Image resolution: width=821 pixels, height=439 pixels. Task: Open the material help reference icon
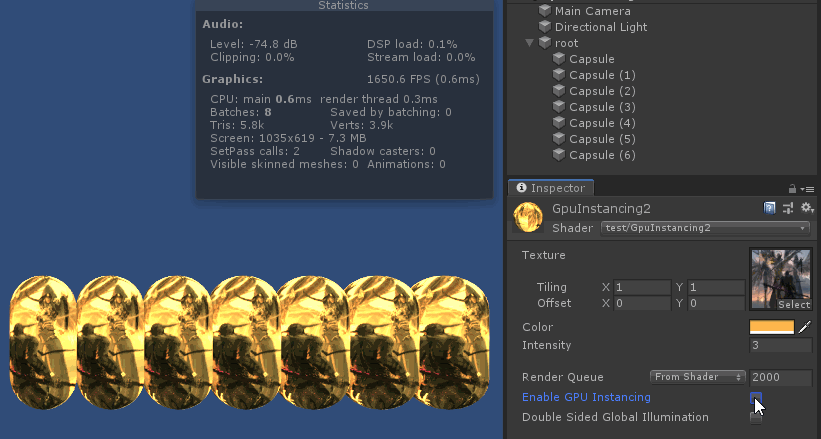click(x=769, y=208)
